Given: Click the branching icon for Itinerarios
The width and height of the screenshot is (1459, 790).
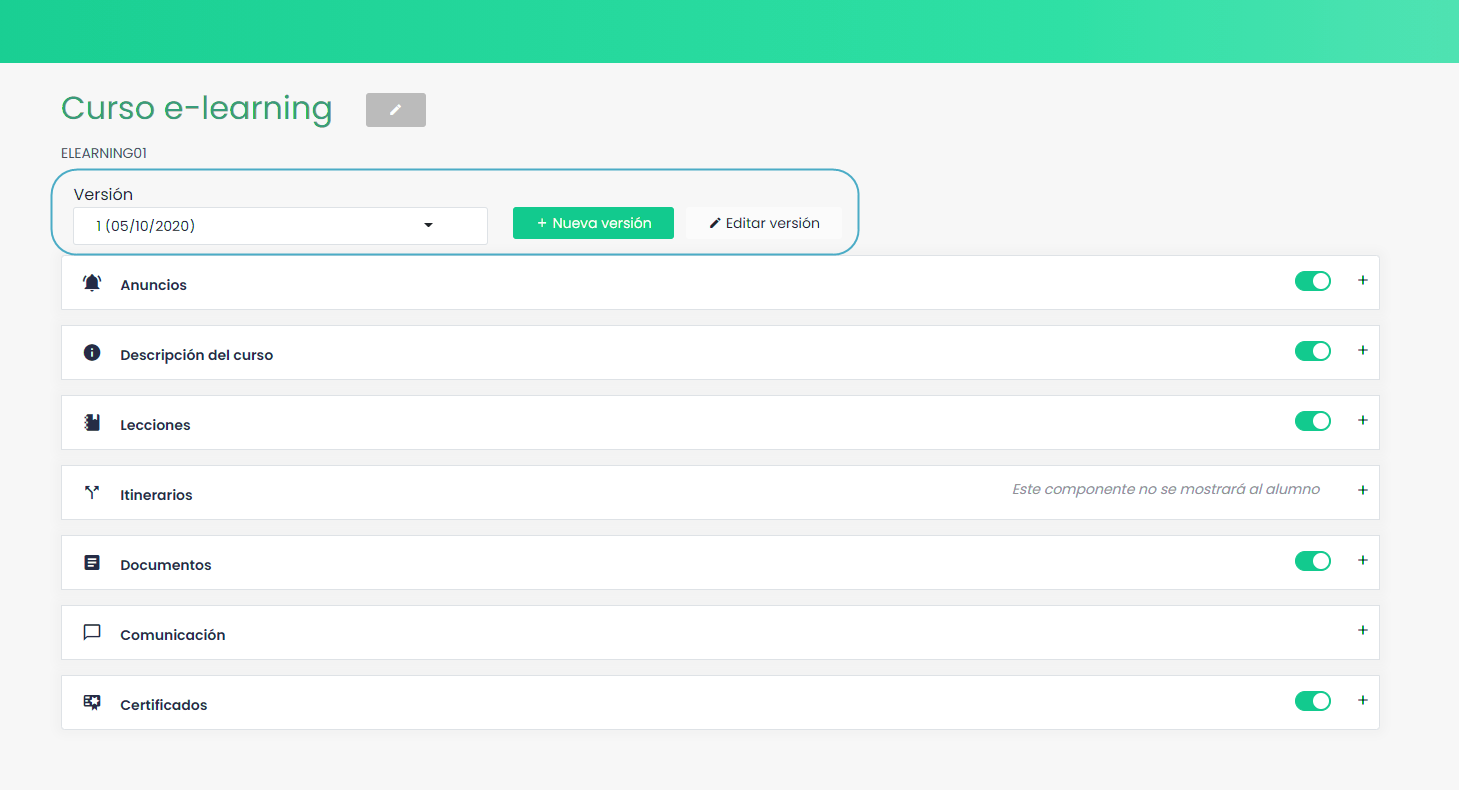Looking at the screenshot, I should [92, 493].
